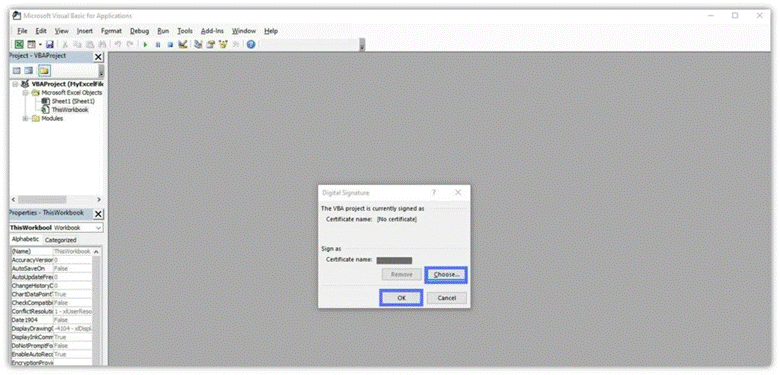
Task: Click the Save floppy disk icon
Action: pyautogui.click(x=50, y=44)
